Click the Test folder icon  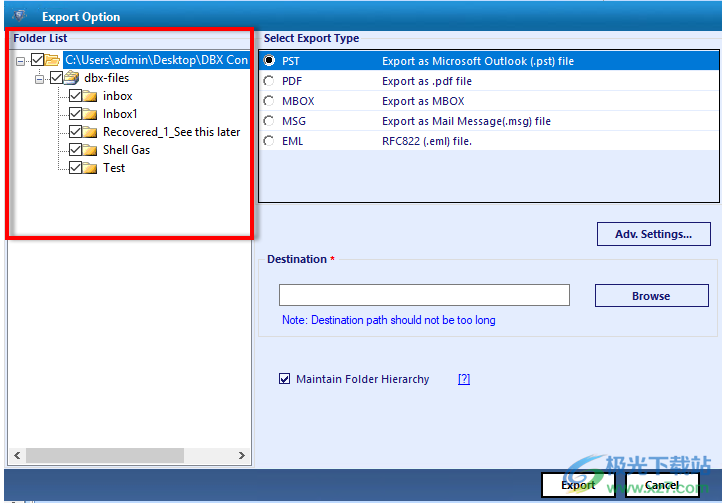pos(90,168)
